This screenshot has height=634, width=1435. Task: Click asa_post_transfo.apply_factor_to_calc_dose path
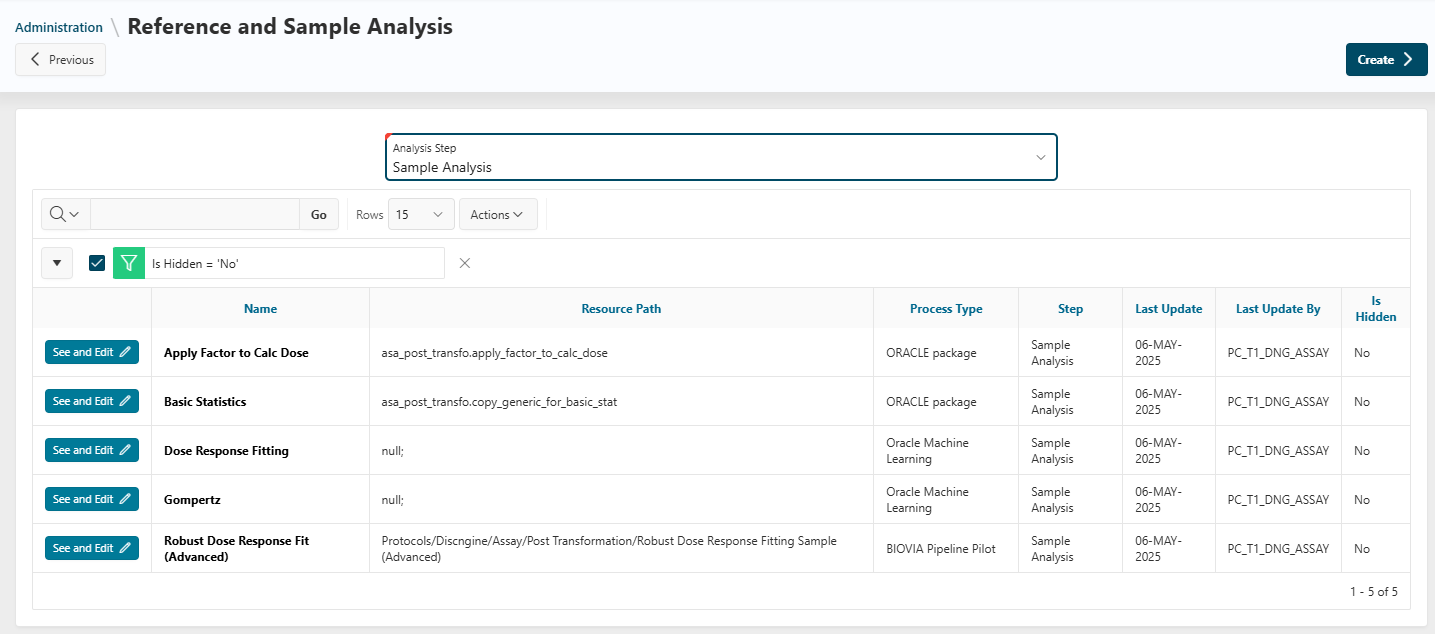pyautogui.click(x=494, y=353)
